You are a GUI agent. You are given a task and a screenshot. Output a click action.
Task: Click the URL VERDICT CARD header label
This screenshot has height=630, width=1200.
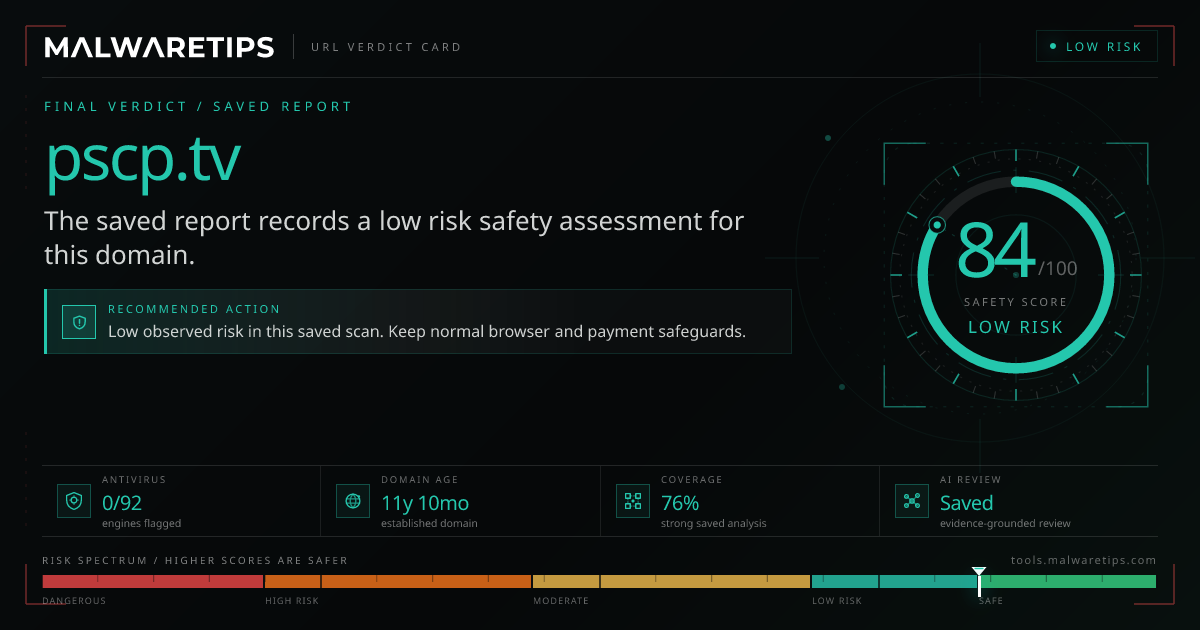tap(386, 47)
